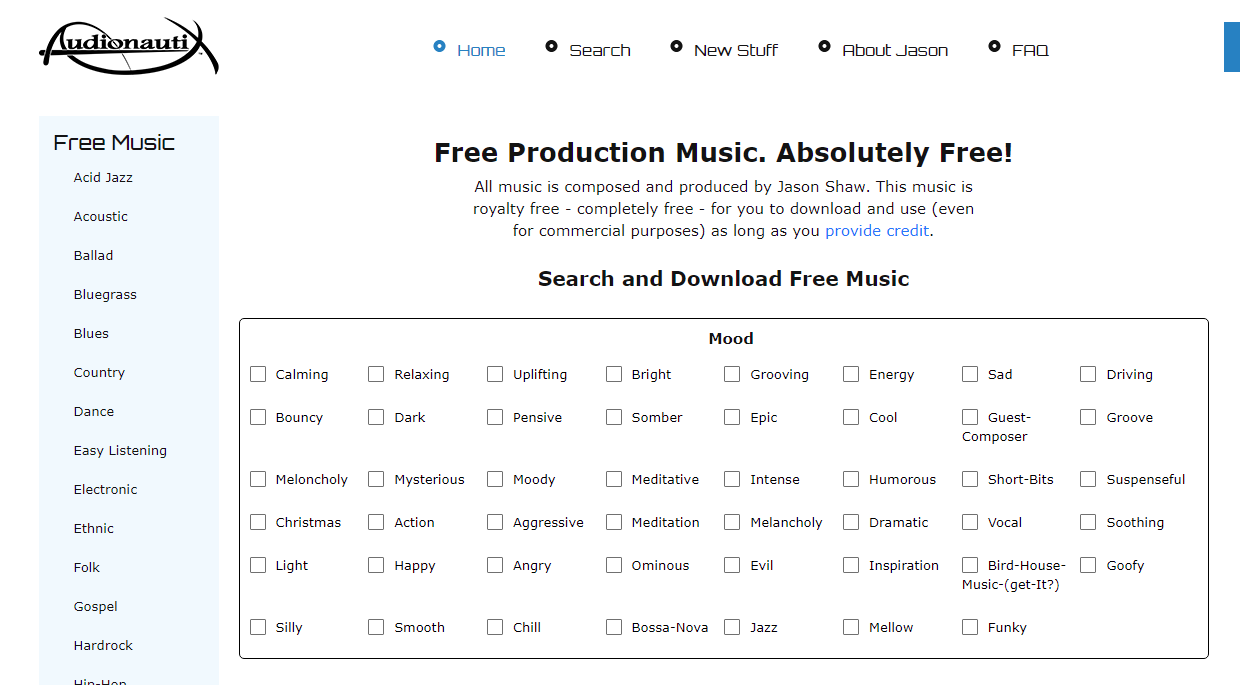Check the Calming mood checkbox
The height and width of the screenshot is (685, 1240).
click(258, 374)
